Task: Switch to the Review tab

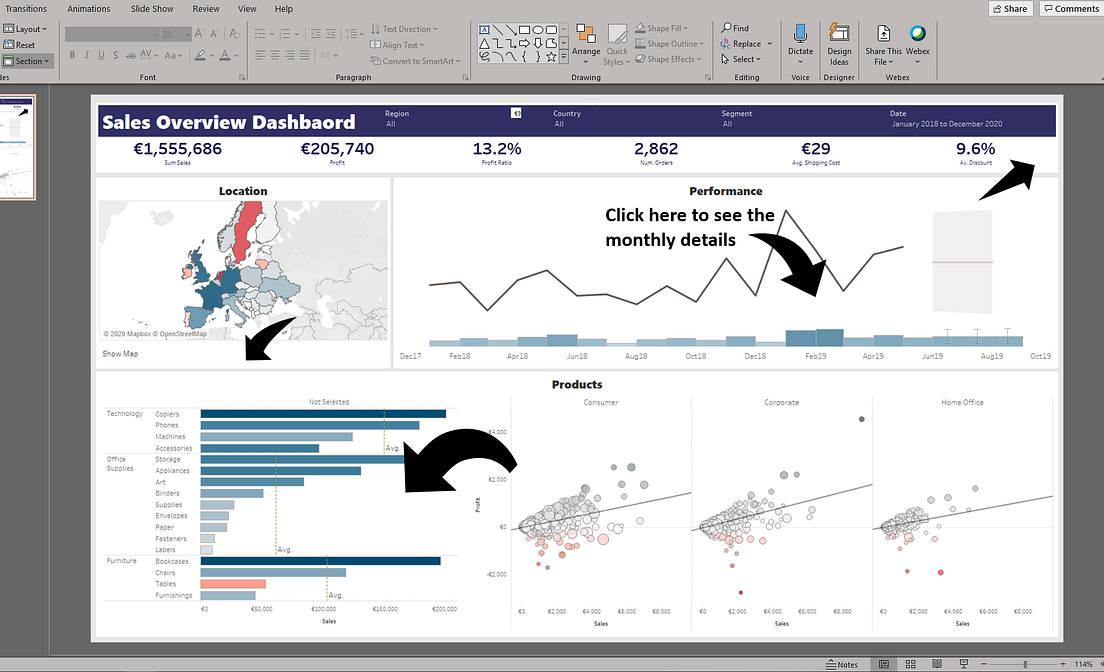Action: click(205, 8)
